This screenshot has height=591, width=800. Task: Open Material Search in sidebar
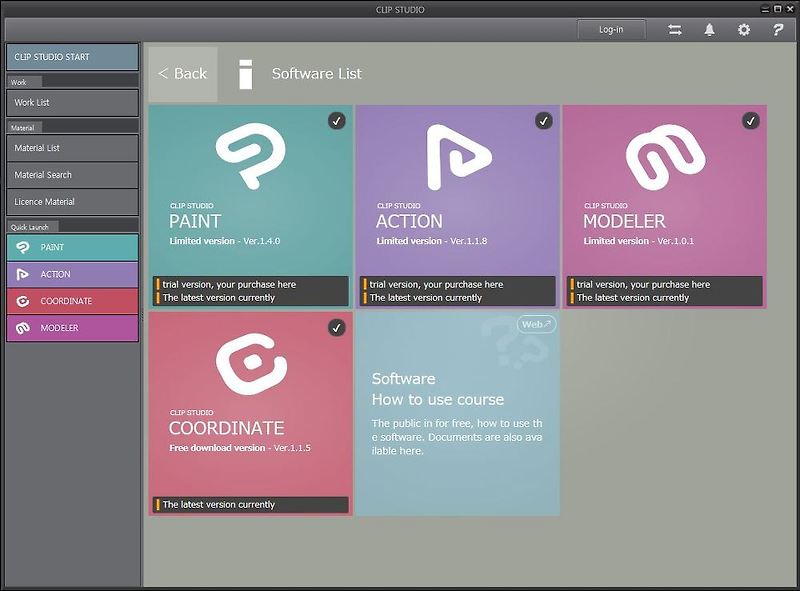coord(72,175)
